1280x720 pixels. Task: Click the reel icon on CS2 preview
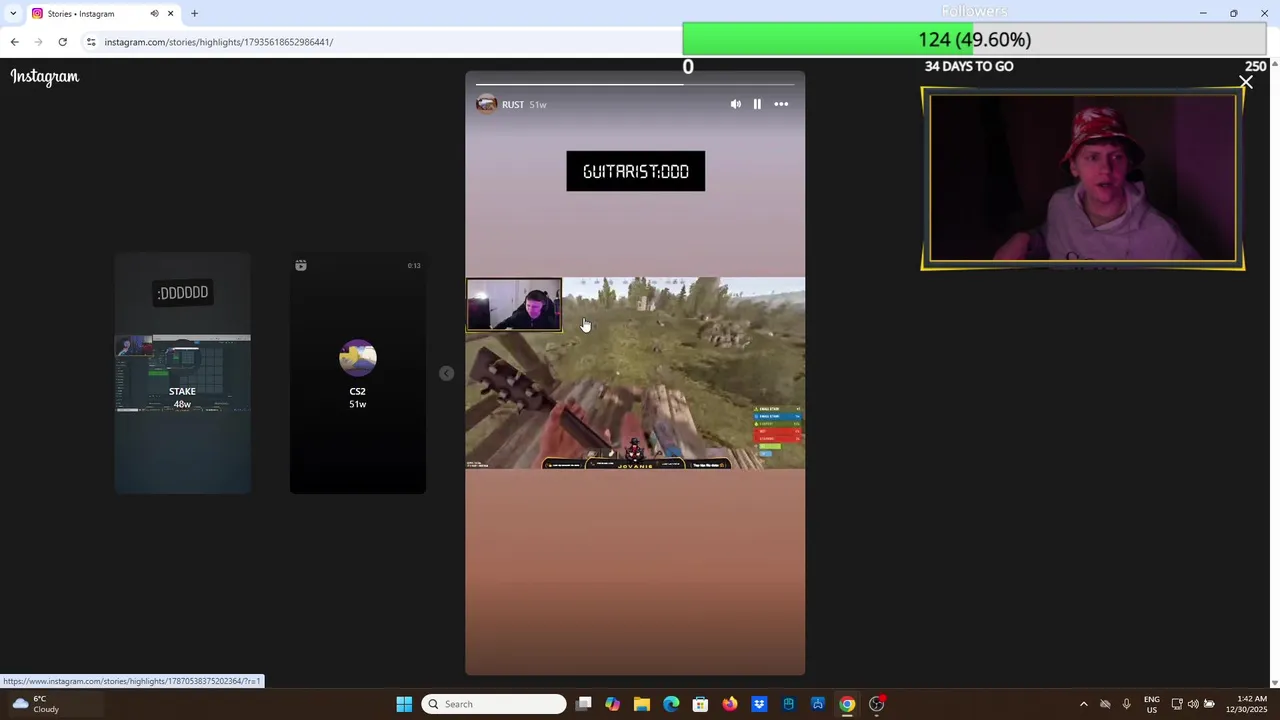(x=301, y=265)
